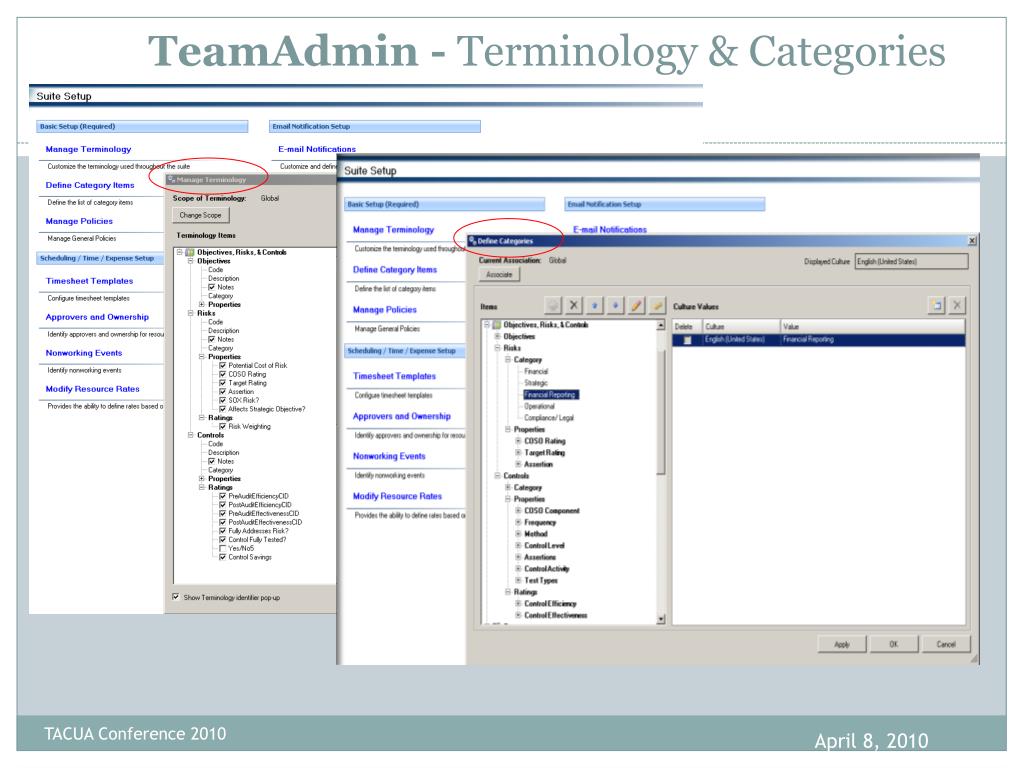1024x768 pixels.
Task: Click the second blue move arrow in Items toolbar
Action: coord(615,305)
